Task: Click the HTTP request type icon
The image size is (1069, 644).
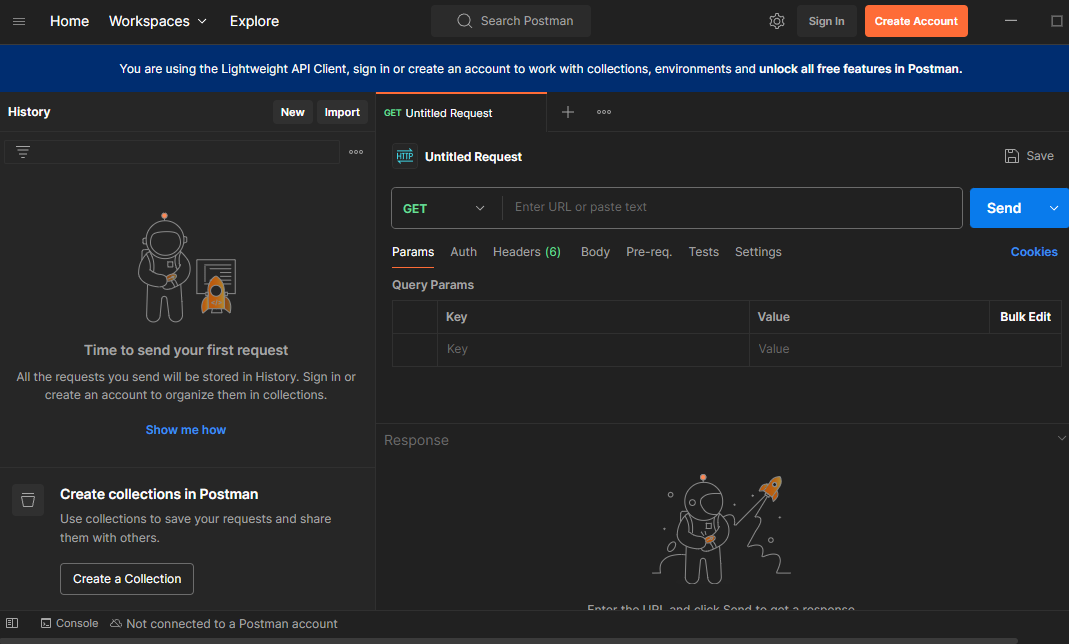Action: [405, 156]
